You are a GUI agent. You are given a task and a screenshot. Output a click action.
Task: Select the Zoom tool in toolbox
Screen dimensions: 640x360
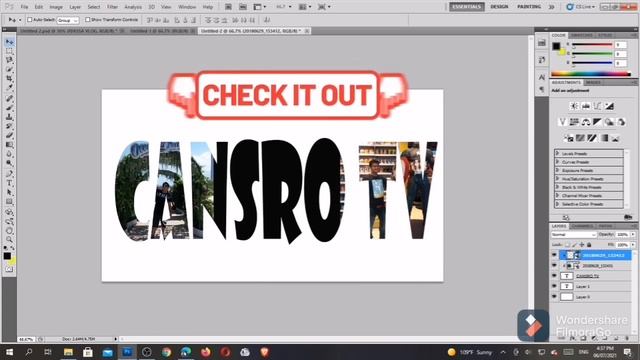coord(9,240)
